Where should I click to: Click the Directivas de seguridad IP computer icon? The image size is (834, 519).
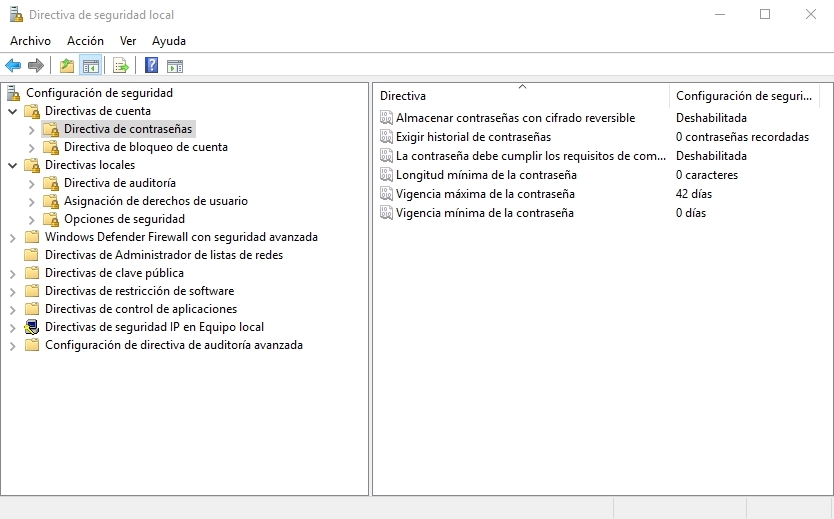tap(32, 327)
